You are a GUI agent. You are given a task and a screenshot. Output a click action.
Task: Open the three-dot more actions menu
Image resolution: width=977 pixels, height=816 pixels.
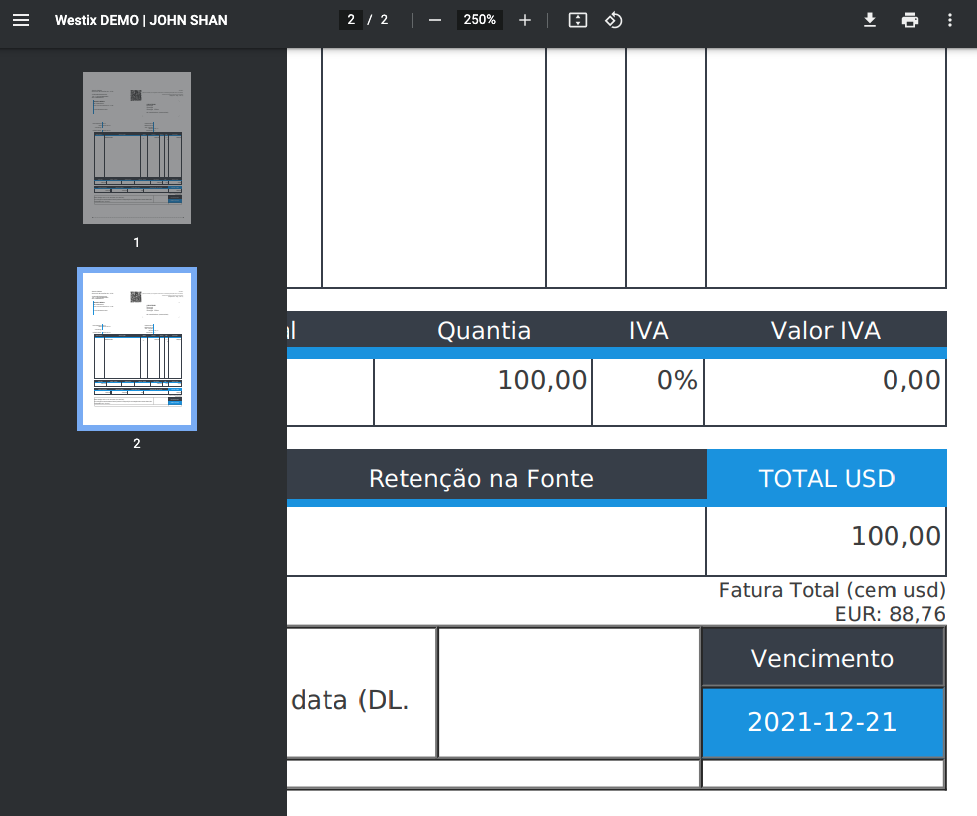pyautogui.click(x=949, y=20)
